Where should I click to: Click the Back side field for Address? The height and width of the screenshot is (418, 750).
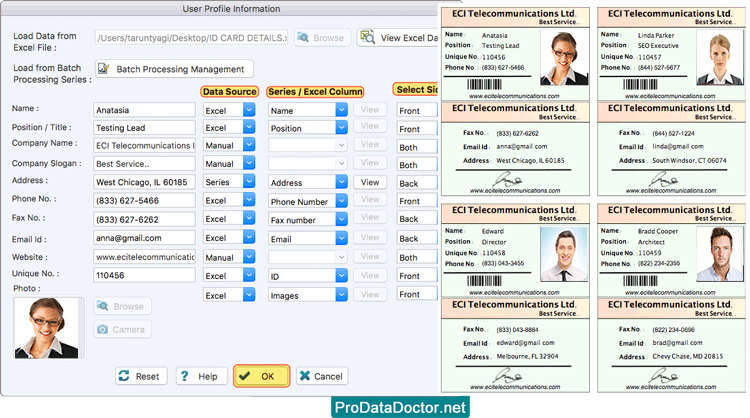(417, 183)
